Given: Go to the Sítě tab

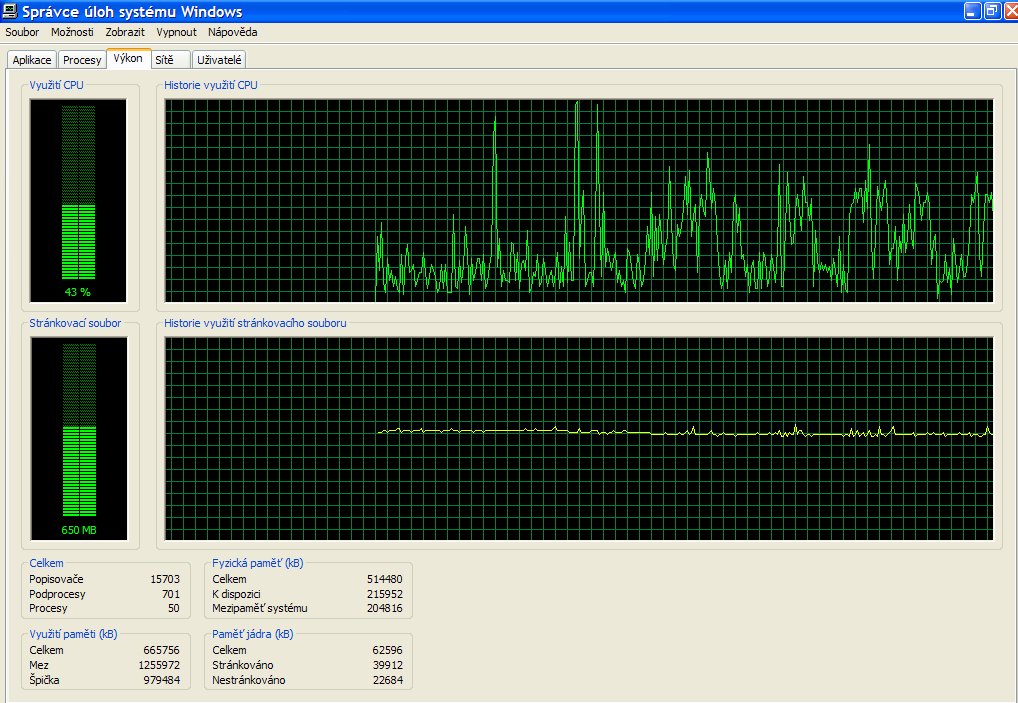Looking at the screenshot, I should point(164,60).
